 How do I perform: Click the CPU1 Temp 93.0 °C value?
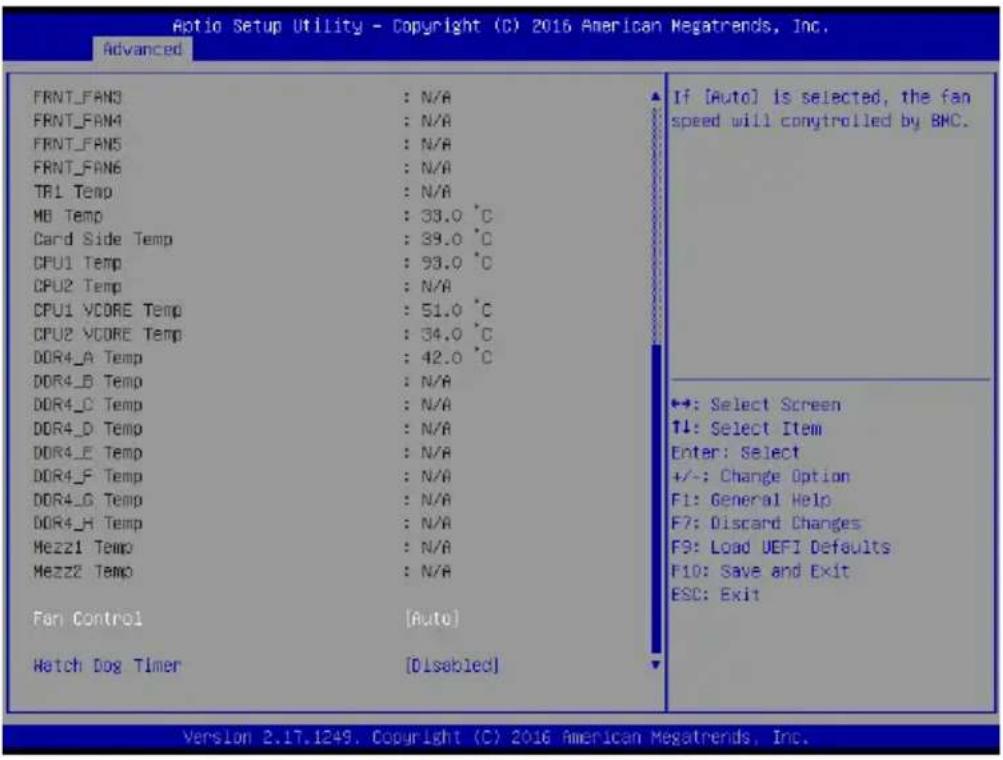point(457,263)
